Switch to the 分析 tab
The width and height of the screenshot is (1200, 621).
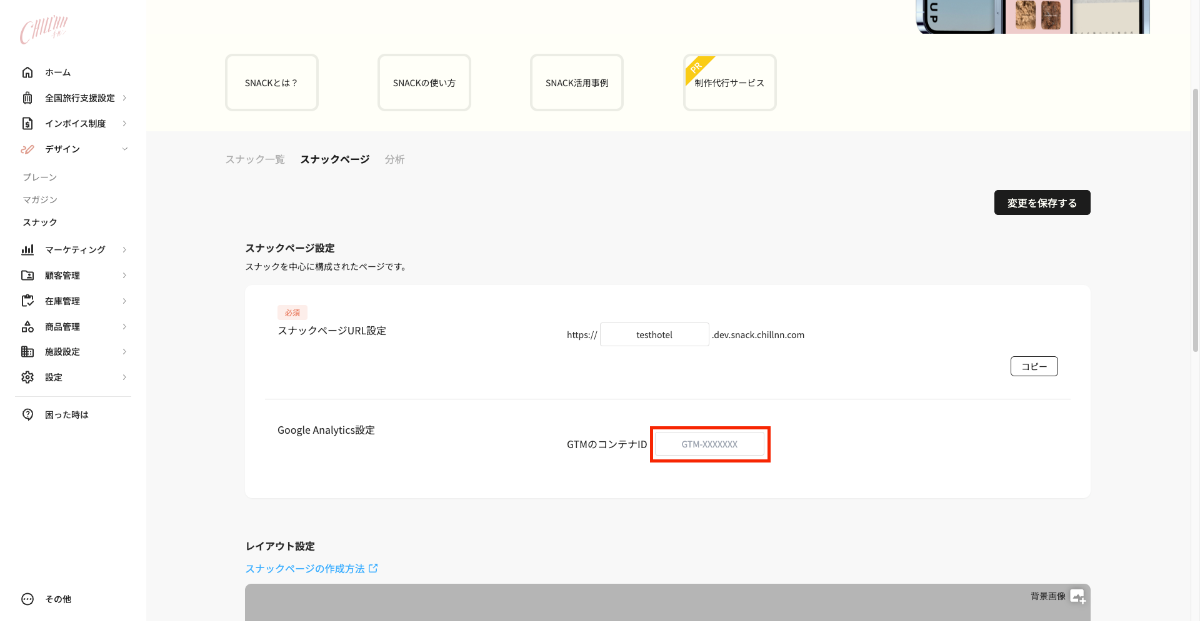(395, 159)
